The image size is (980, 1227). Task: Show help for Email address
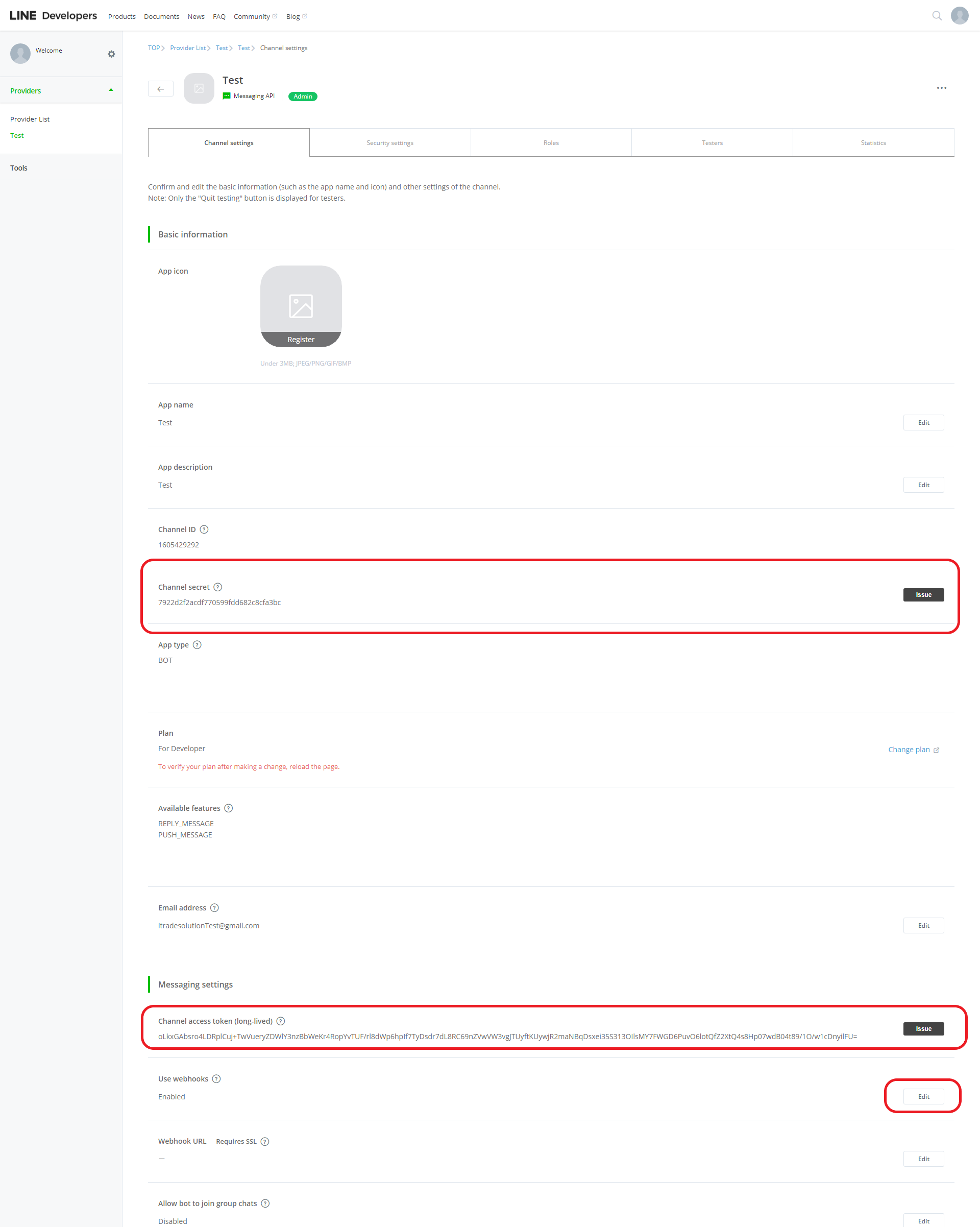click(214, 908)
